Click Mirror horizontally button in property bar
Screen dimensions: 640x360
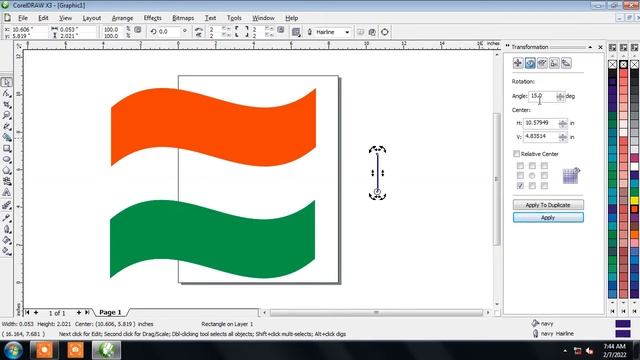click(198, 29)
